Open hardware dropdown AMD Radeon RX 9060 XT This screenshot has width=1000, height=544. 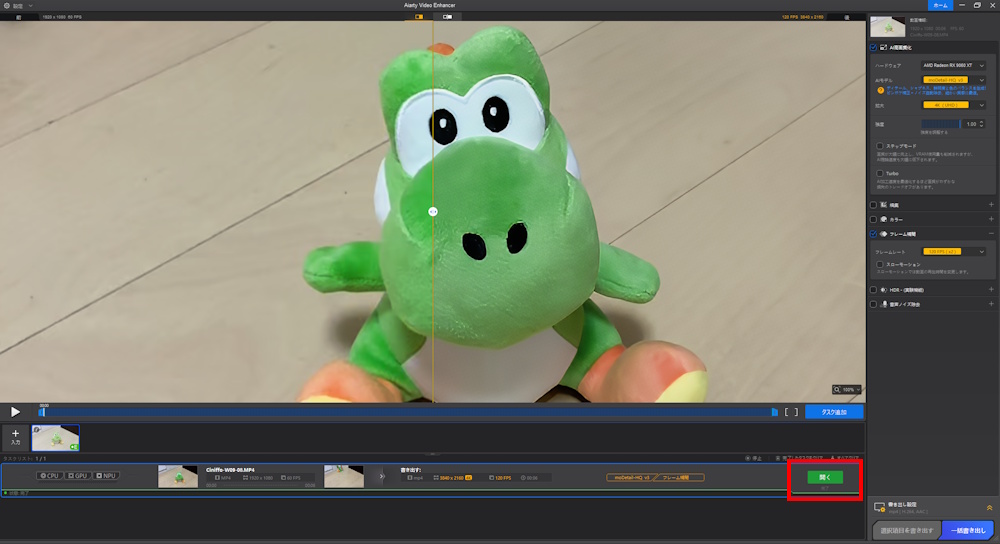(x=953, y=66)
